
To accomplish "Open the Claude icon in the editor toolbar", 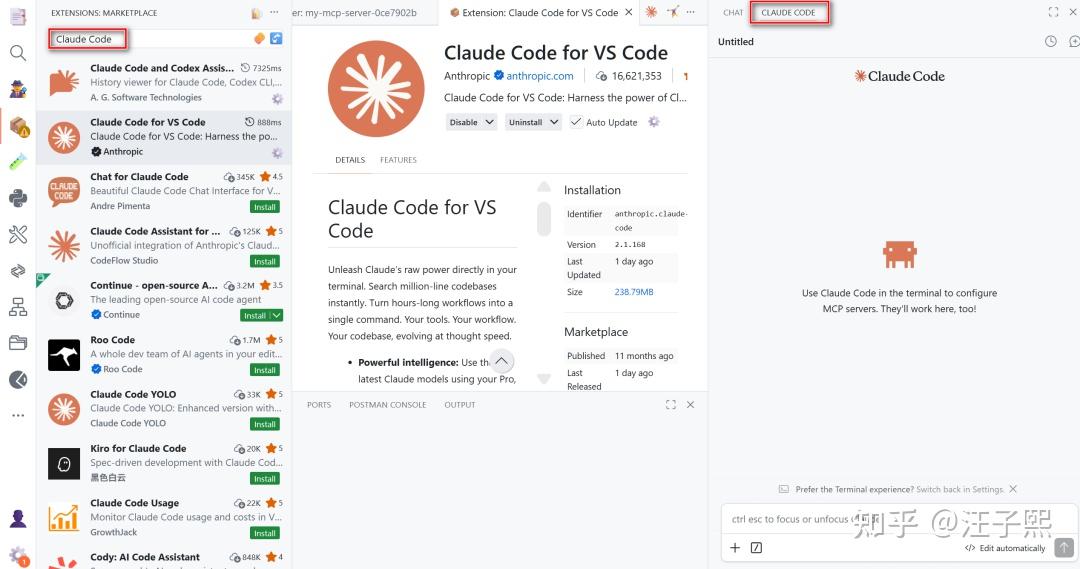I will pos(651,12).
